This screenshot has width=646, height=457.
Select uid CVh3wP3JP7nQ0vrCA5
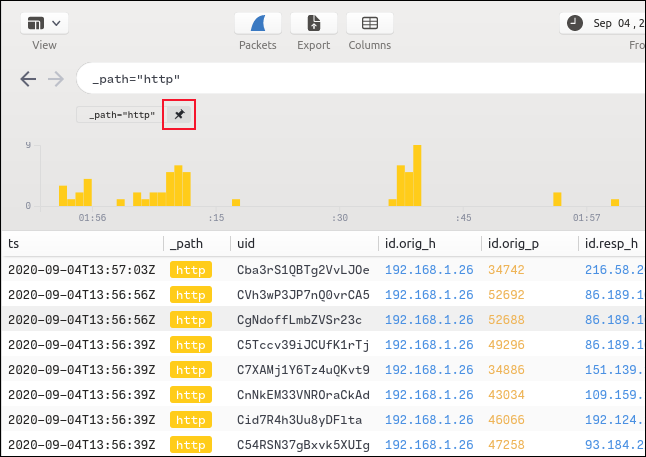pos(303,295)
